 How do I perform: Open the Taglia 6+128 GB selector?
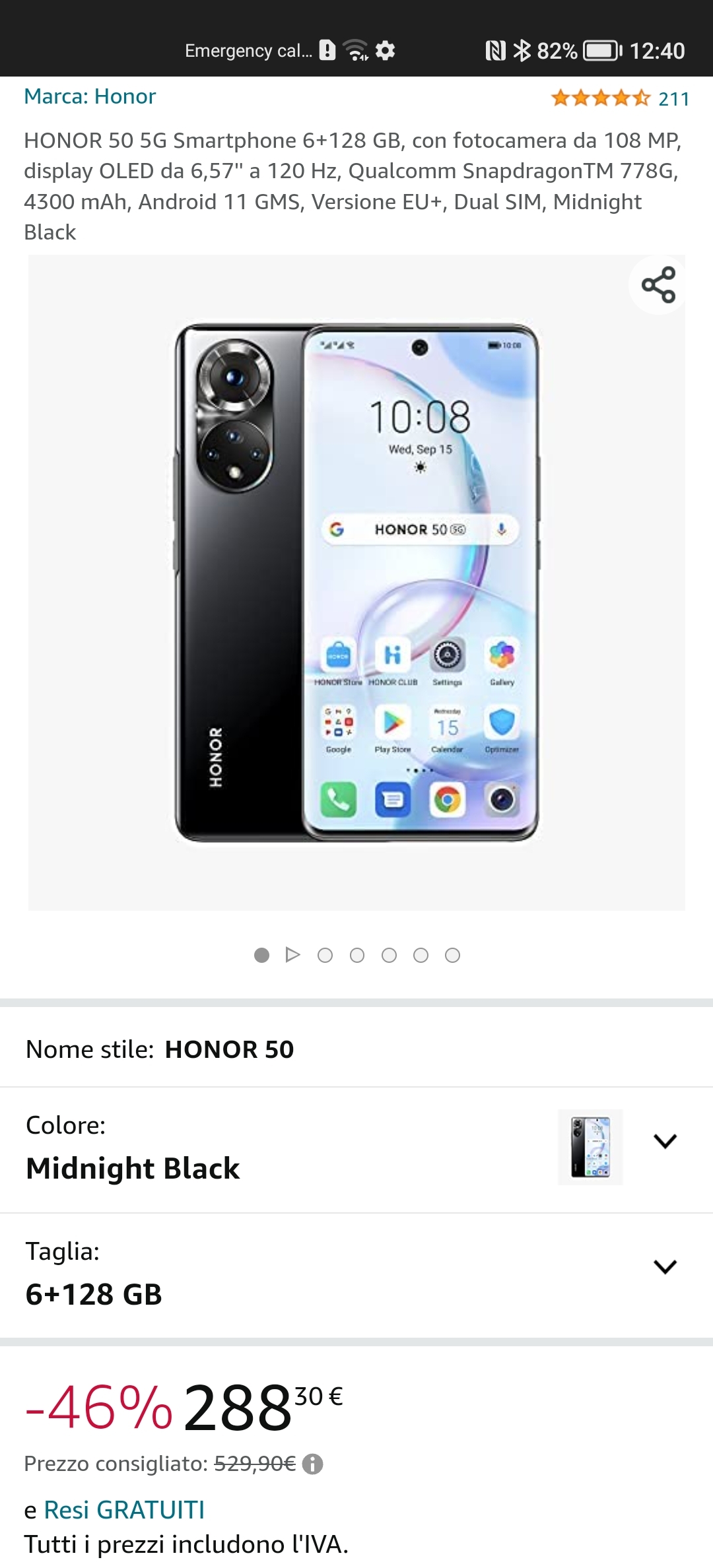pos(356,1275)
